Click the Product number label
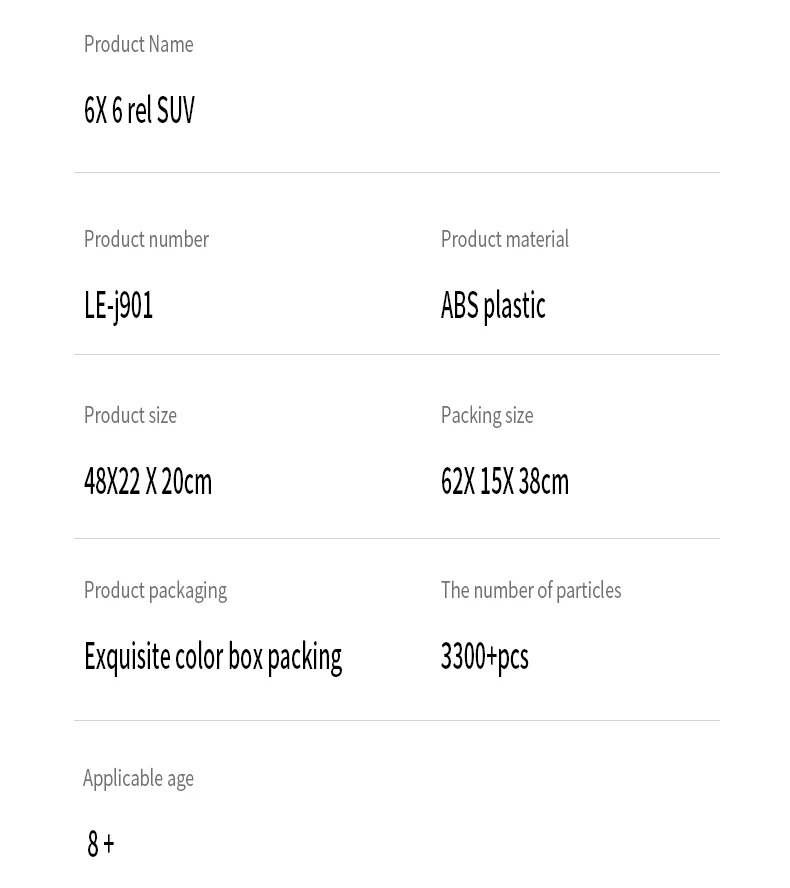The image size is (790, 888). [146, 240]
